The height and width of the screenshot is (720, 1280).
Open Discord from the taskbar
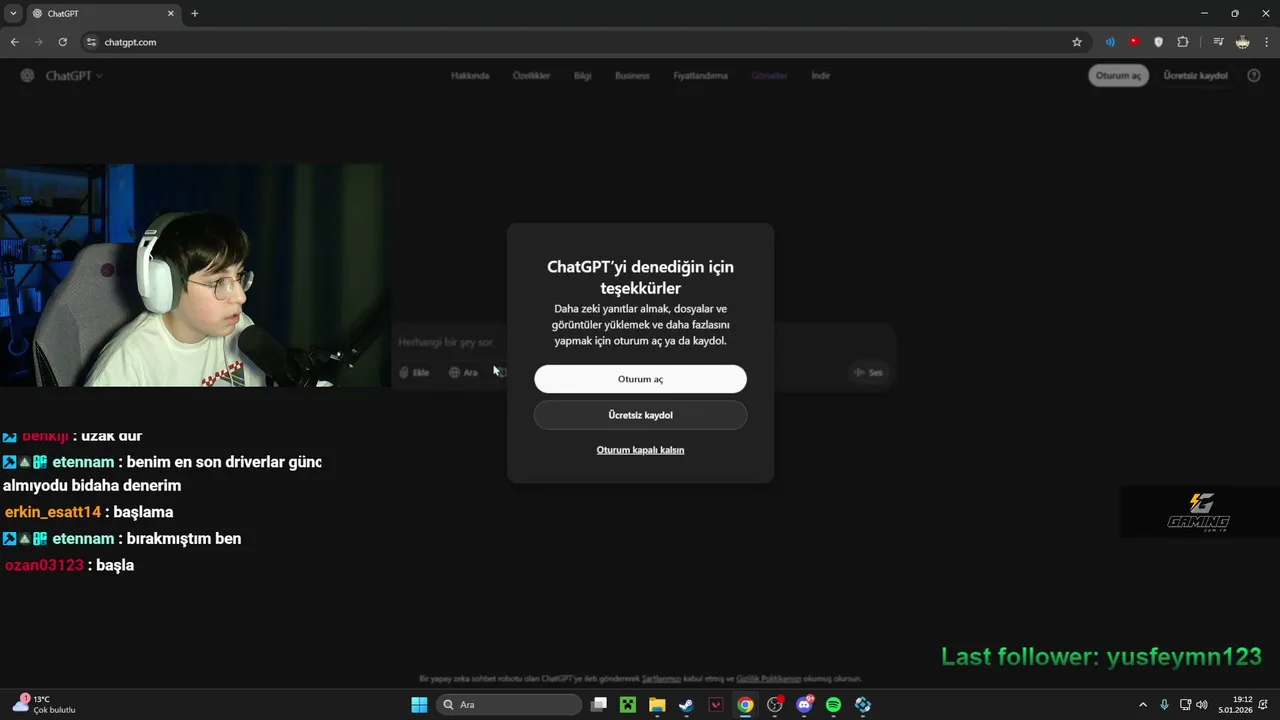(804, 705)
